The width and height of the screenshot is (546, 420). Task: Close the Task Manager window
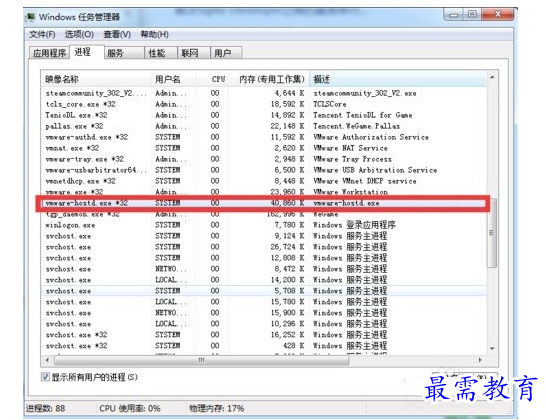coord(498,15)
